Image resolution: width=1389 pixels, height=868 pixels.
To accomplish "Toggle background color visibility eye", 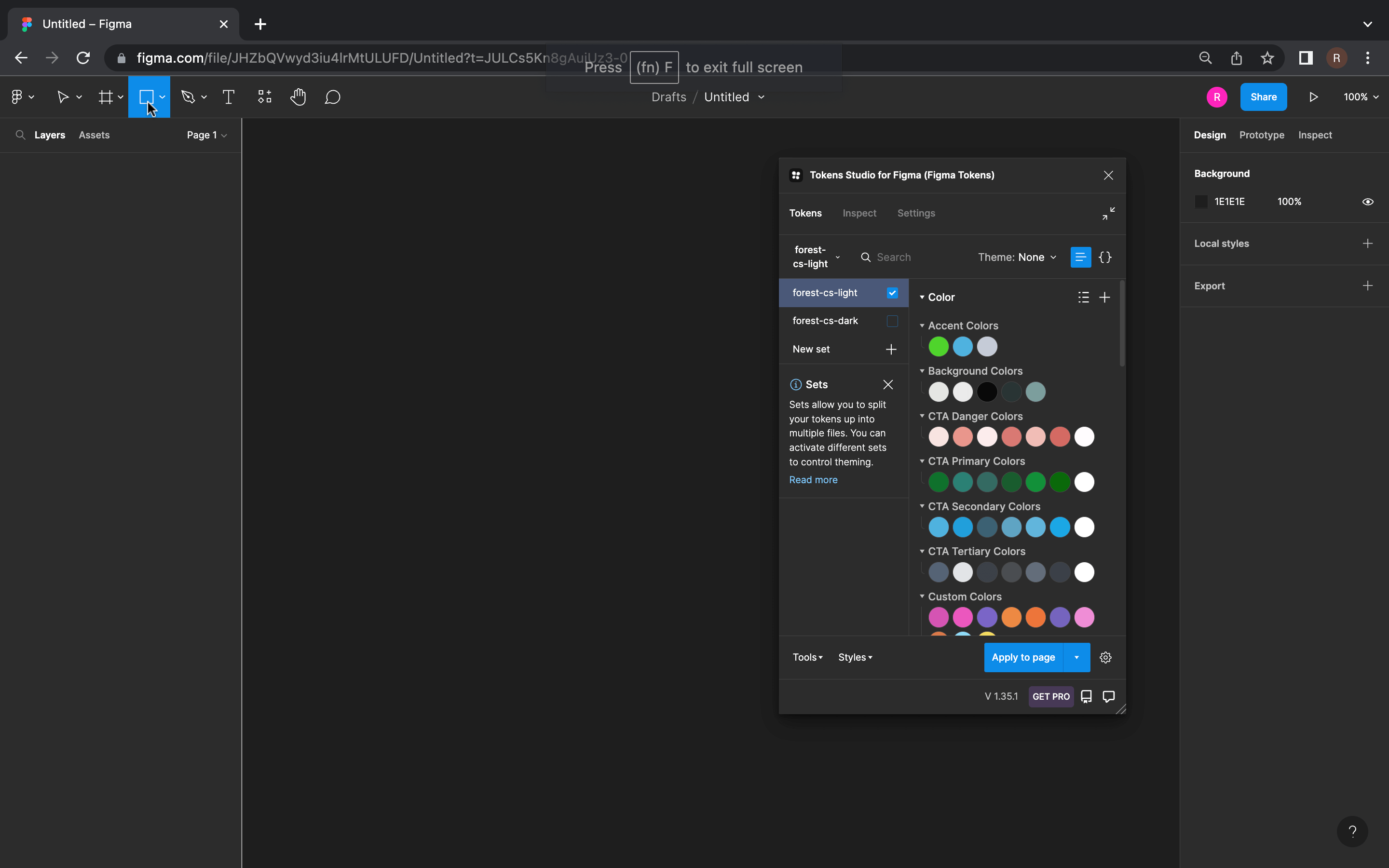I will (1368, 202).
